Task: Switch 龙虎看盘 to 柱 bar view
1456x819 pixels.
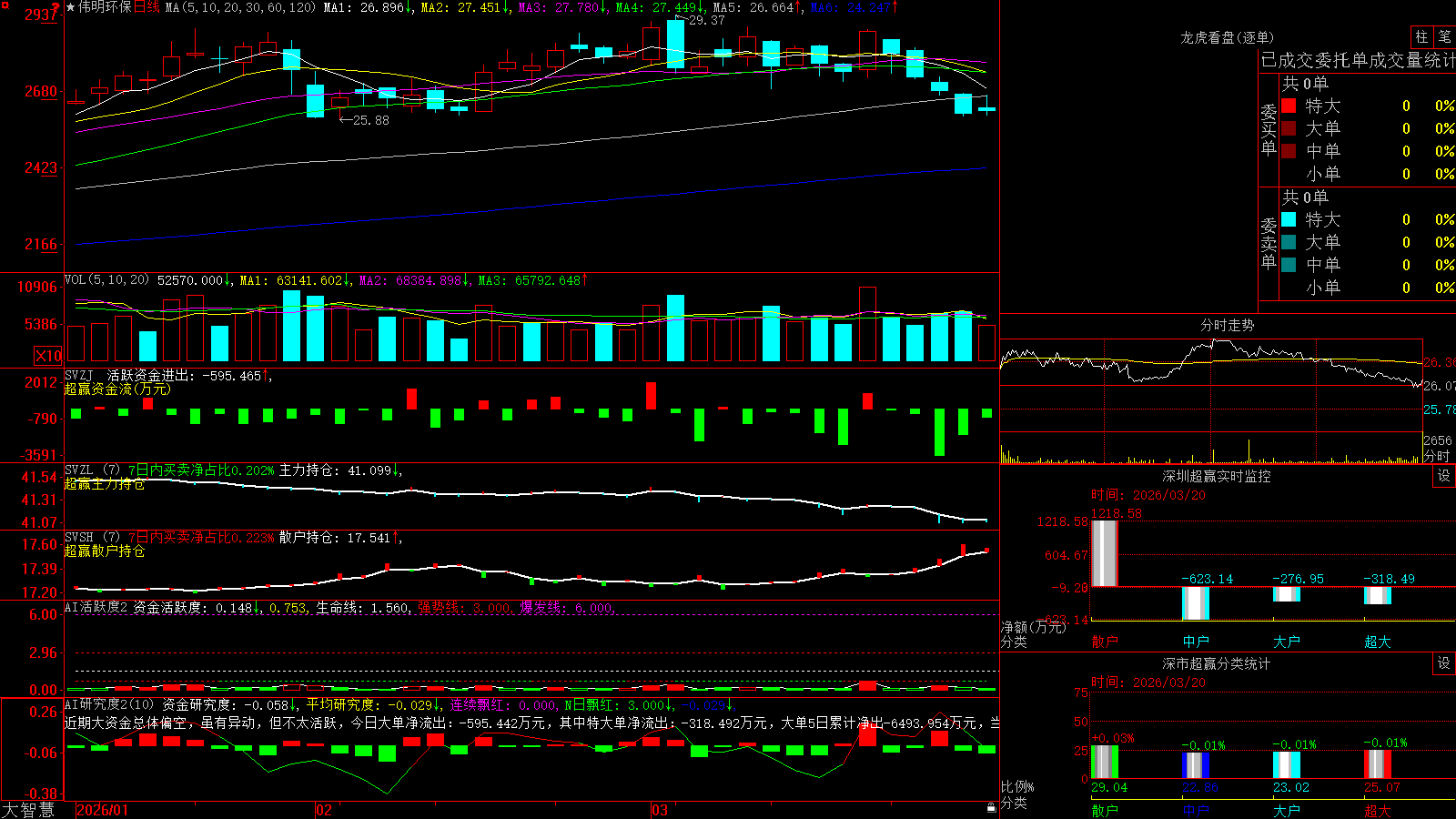Action: (x=1421, y=36)
